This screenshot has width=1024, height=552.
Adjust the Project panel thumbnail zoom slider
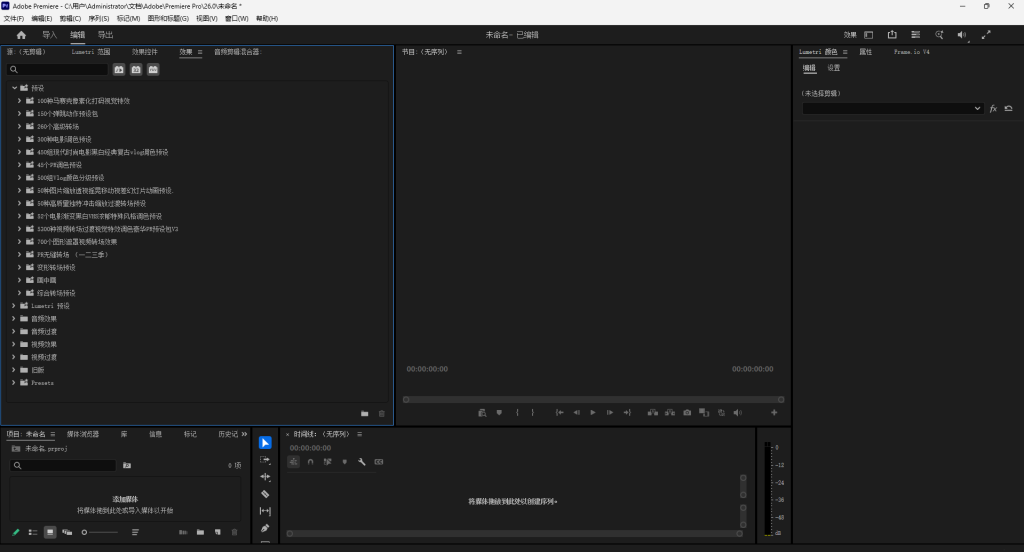pos(100,532)
